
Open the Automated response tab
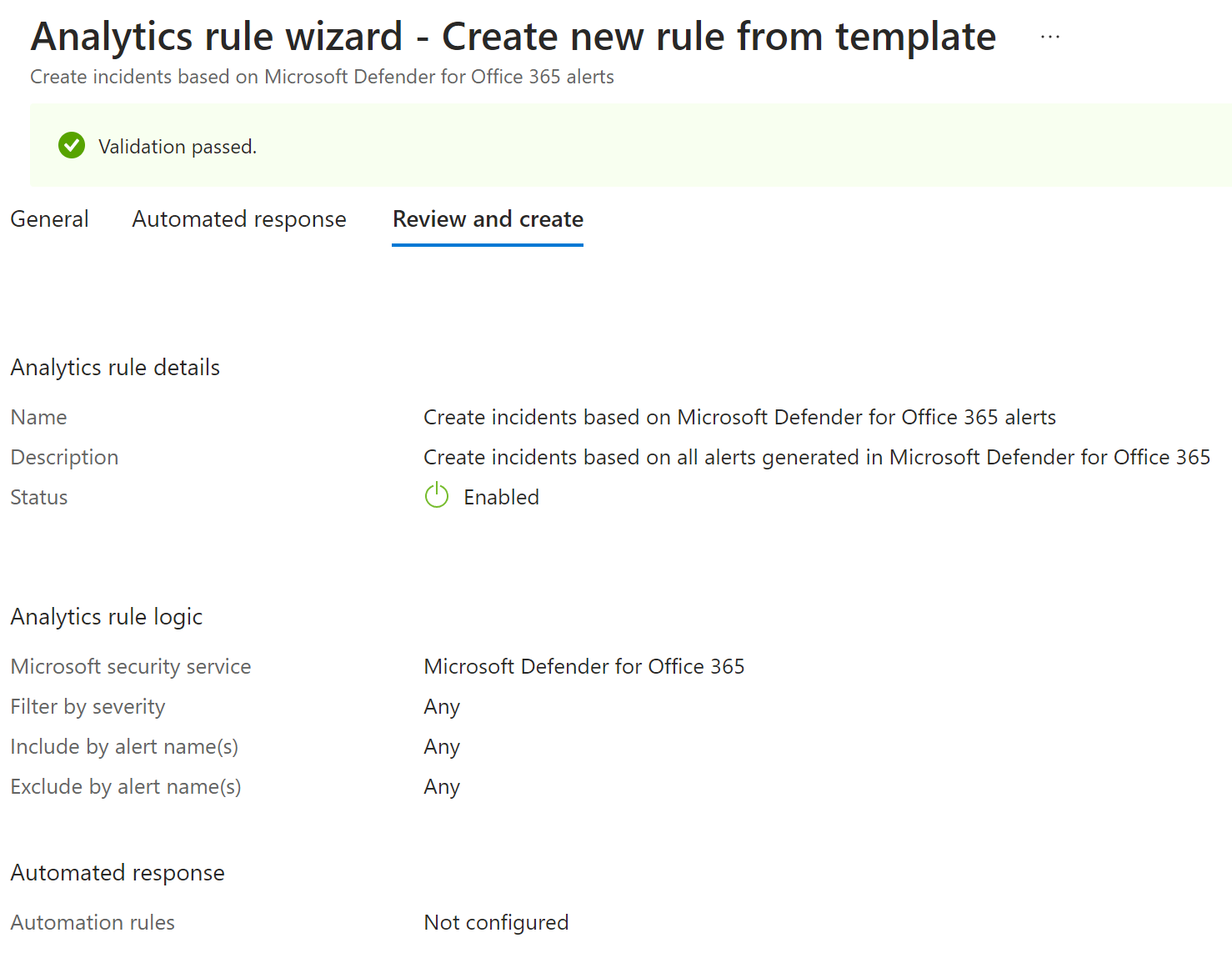coord(238,219)
